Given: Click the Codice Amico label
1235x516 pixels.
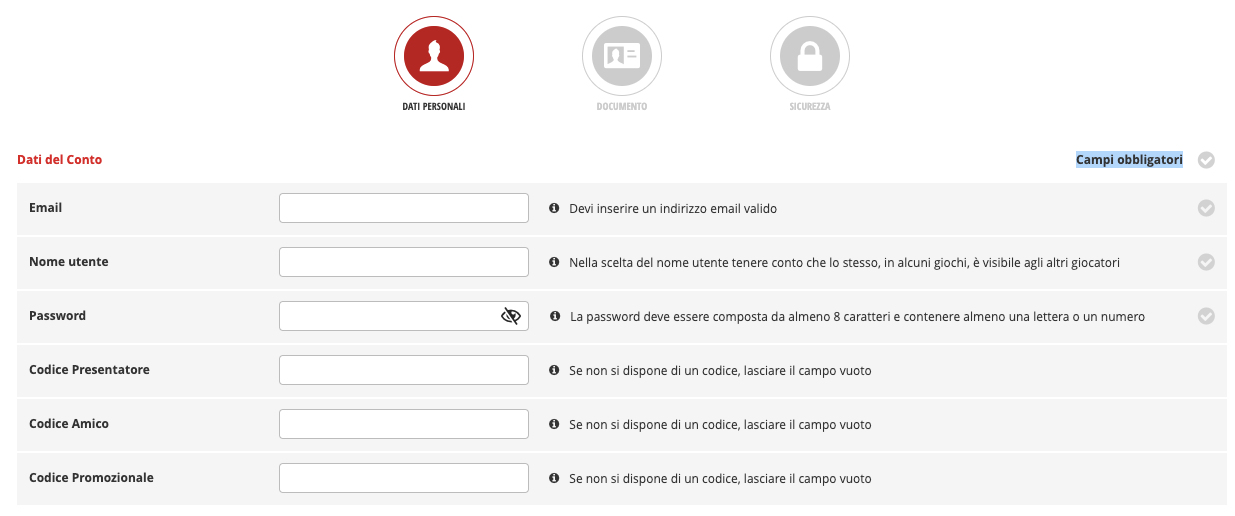Looking at the screenshot, I should (69, 424).
